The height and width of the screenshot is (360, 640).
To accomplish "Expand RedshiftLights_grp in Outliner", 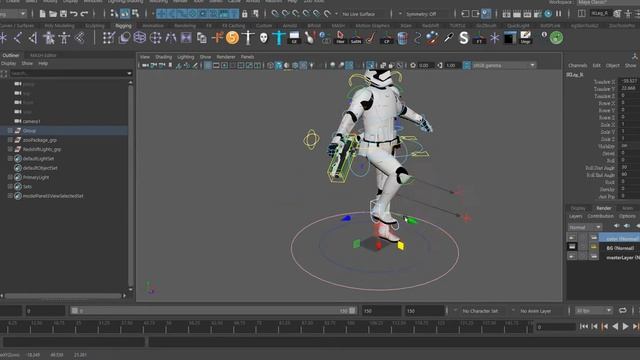I will coord(10,149).
